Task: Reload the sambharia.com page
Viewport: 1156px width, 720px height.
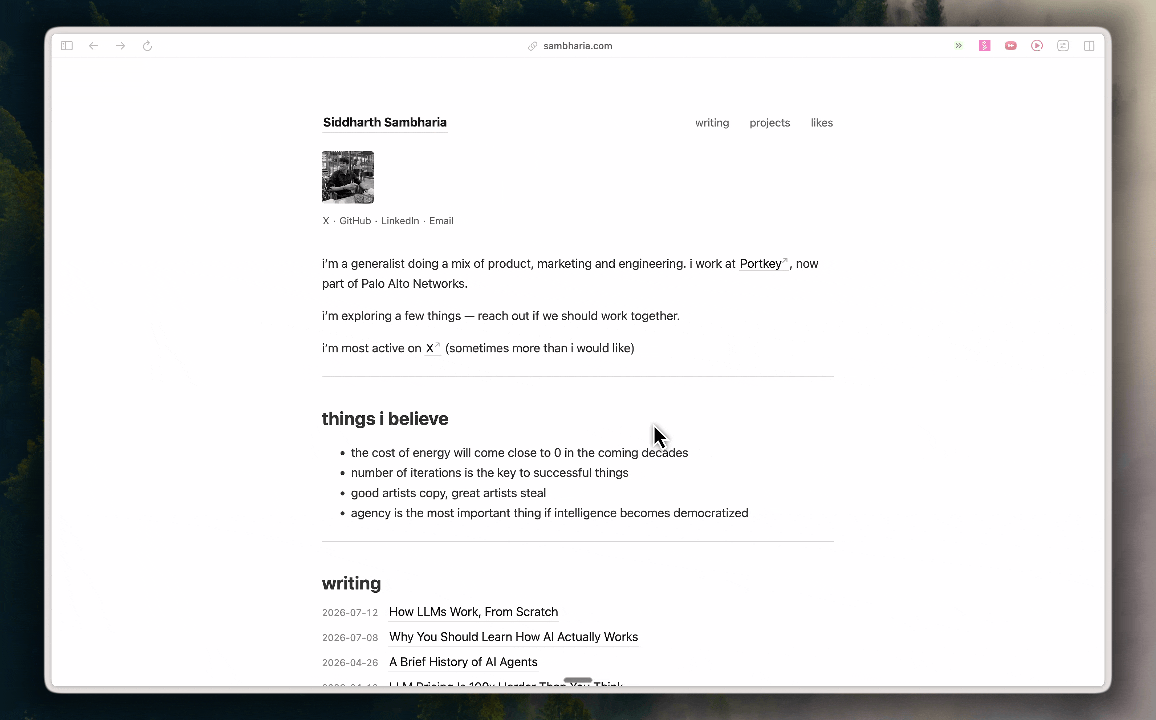Action: pyautogui.click(x=147, y=46)
